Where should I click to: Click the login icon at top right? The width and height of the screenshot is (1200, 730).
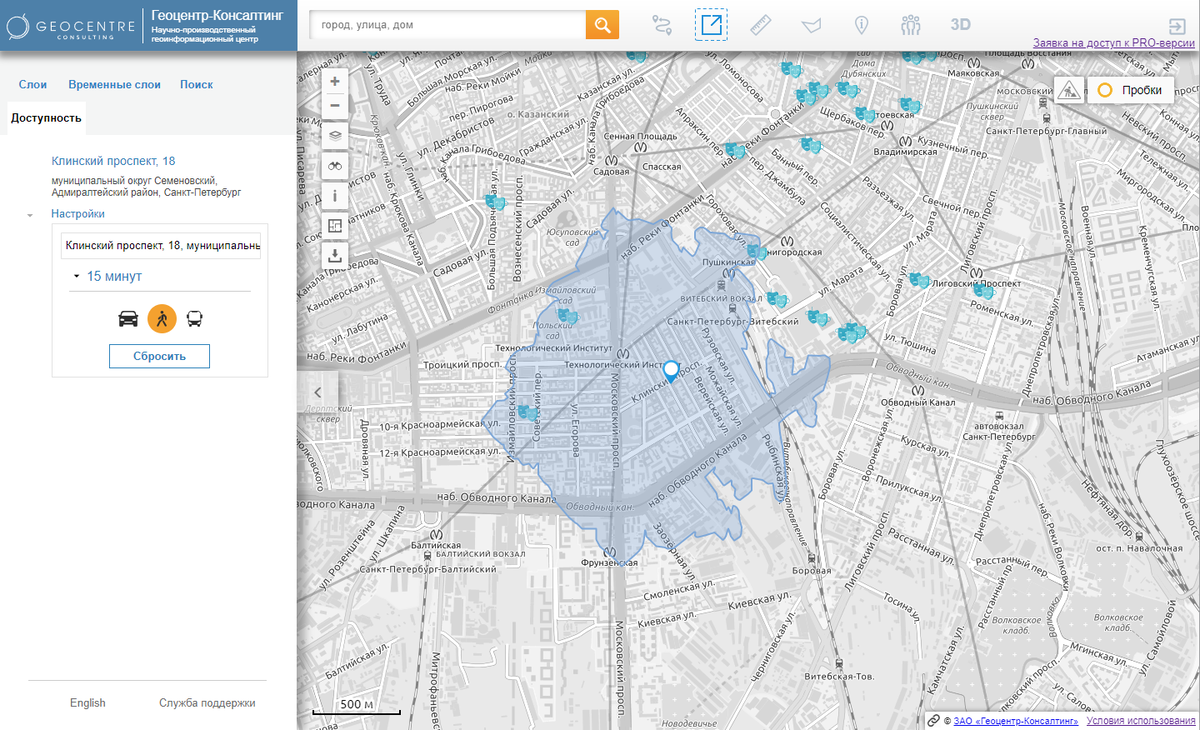[1176, 25]
